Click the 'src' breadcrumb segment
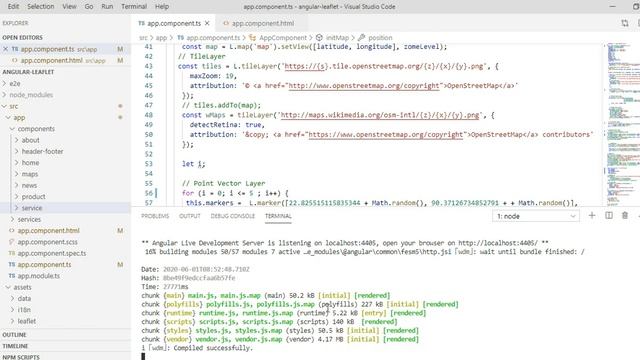Screen dimensions: 640x360 tap(143, 38)
